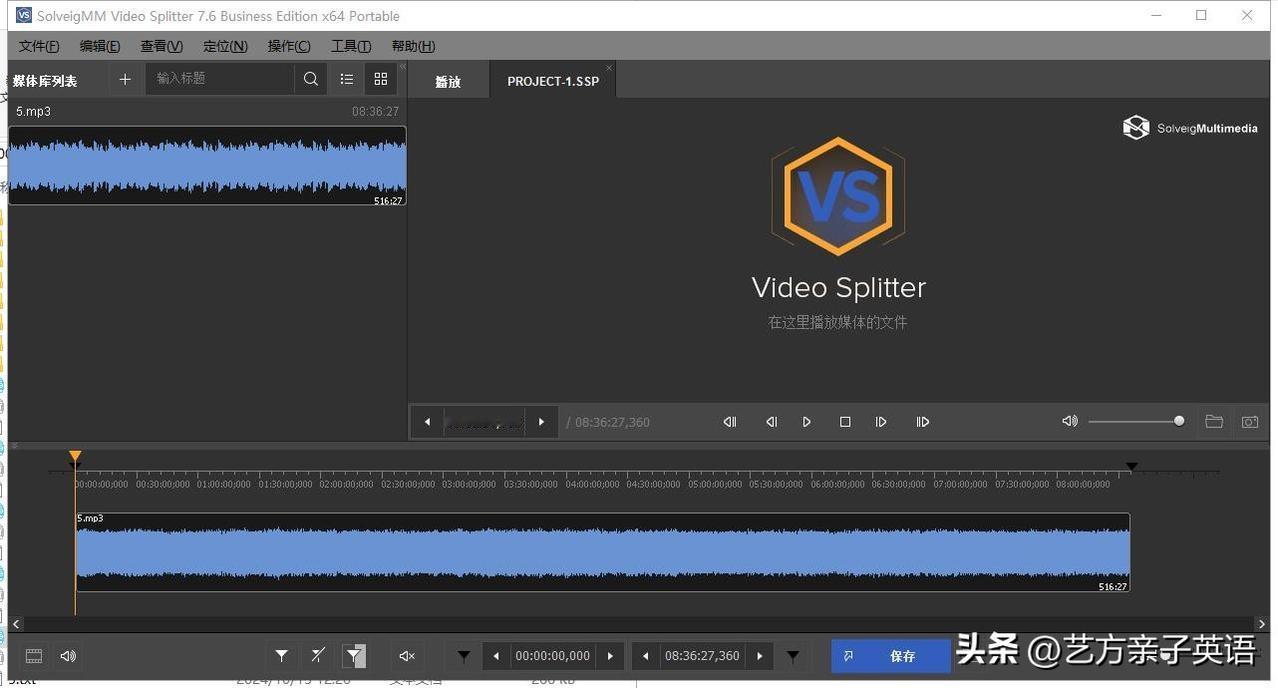Focus the title search input field
Image resolution: width=1278 pixels, height=688 pixels.
tap(220, 79)
